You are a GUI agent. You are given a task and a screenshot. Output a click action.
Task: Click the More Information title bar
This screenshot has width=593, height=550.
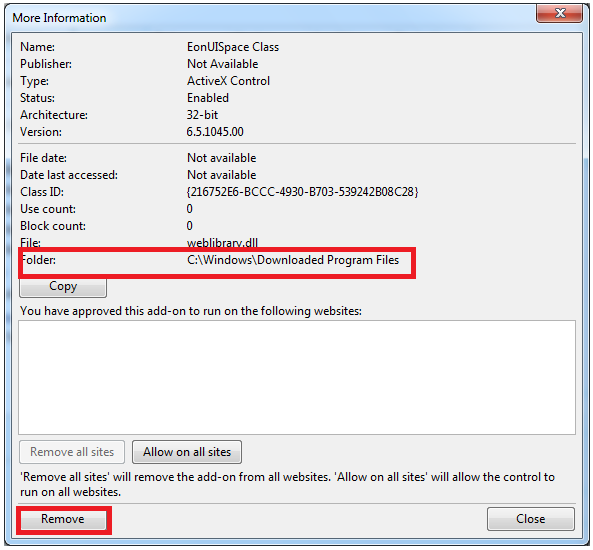272,18
